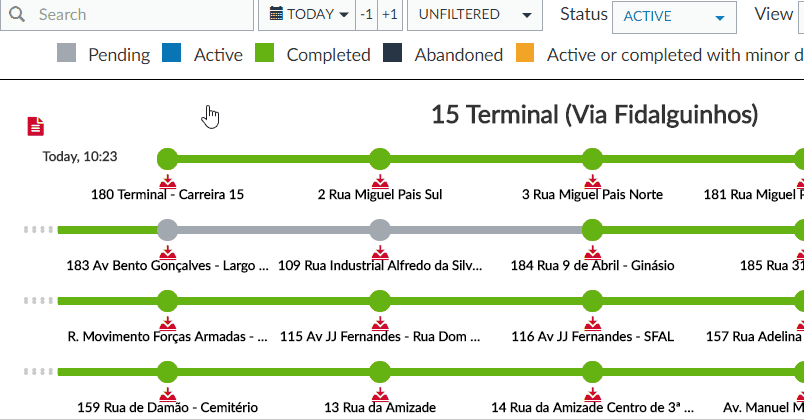Click the red document icon beside route title

[x=36, y=126]
